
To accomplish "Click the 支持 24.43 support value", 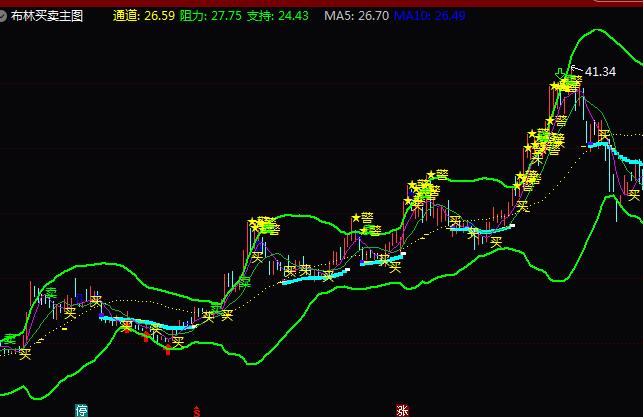I will point(279,16).
